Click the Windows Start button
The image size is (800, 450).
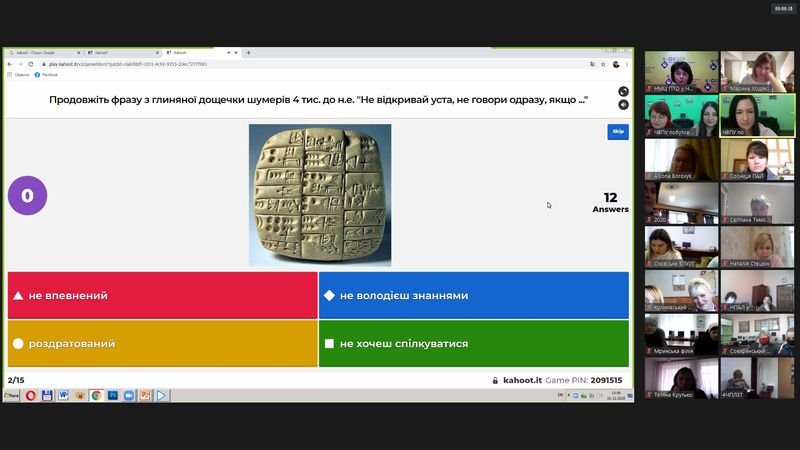(x=12, y=396)
